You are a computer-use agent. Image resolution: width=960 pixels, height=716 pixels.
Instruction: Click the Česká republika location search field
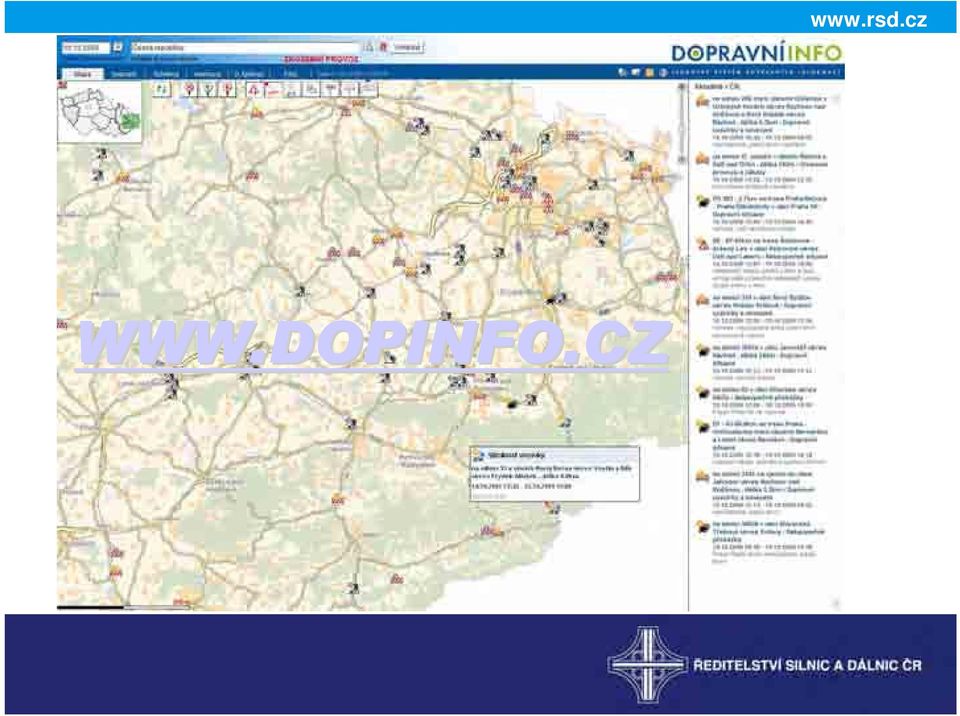[245, 48]
